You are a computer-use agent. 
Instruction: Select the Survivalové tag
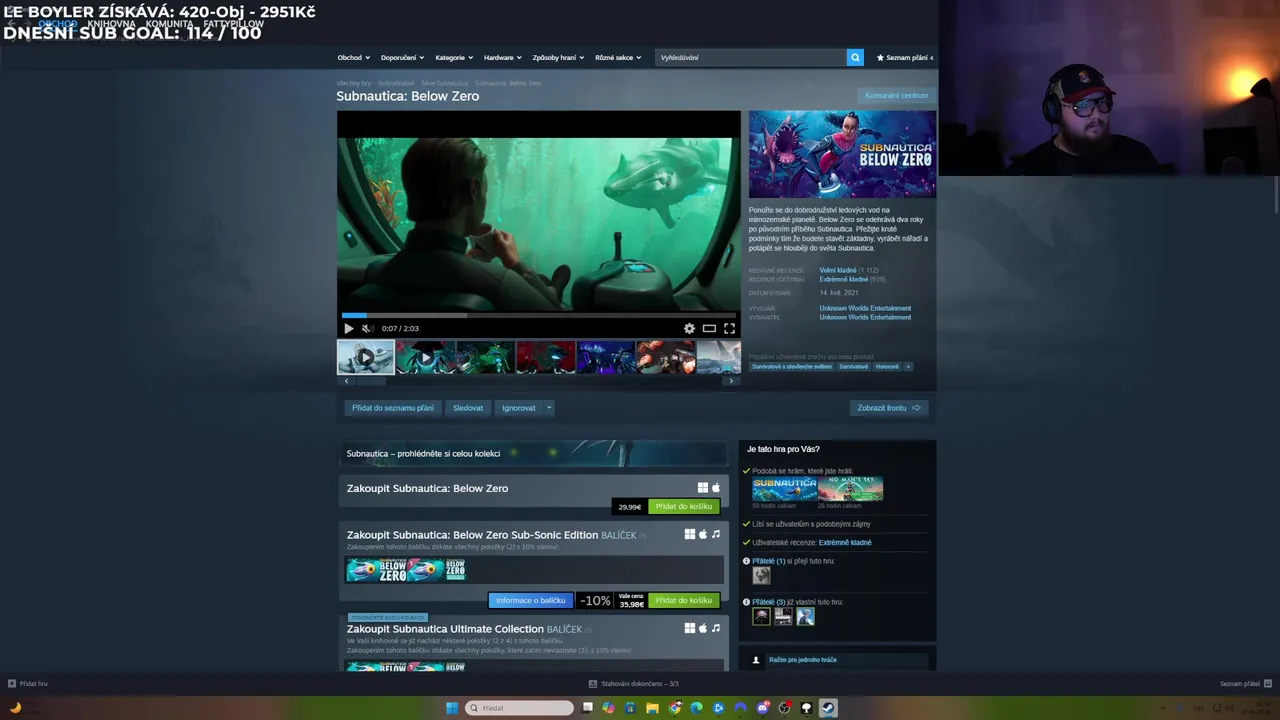(x=854, y=367)
